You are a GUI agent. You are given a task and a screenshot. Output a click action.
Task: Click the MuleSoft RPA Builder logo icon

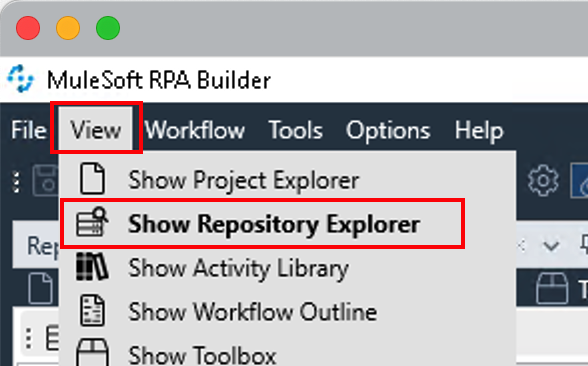click(21, 79)
